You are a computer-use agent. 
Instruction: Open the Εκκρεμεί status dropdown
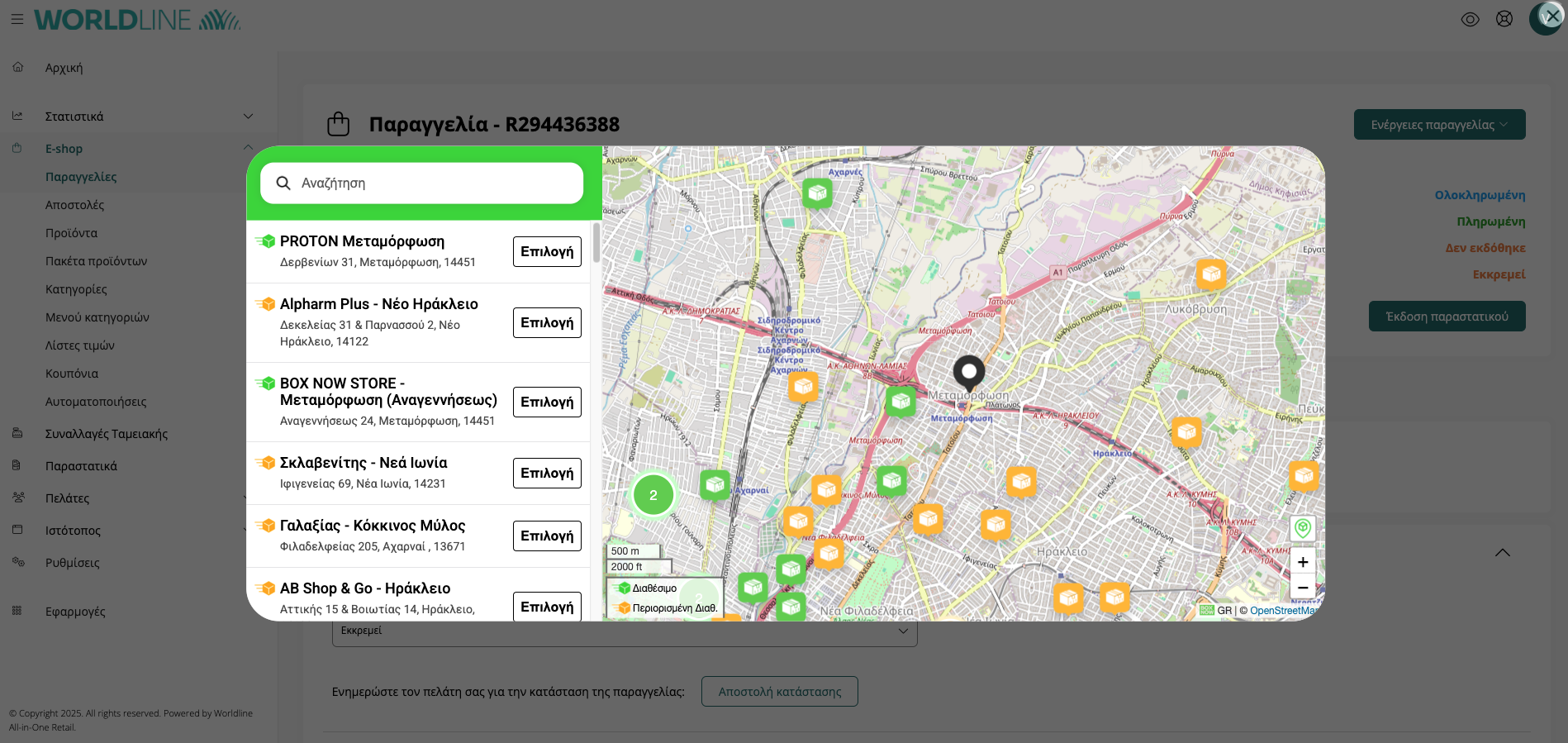(624, 631)
